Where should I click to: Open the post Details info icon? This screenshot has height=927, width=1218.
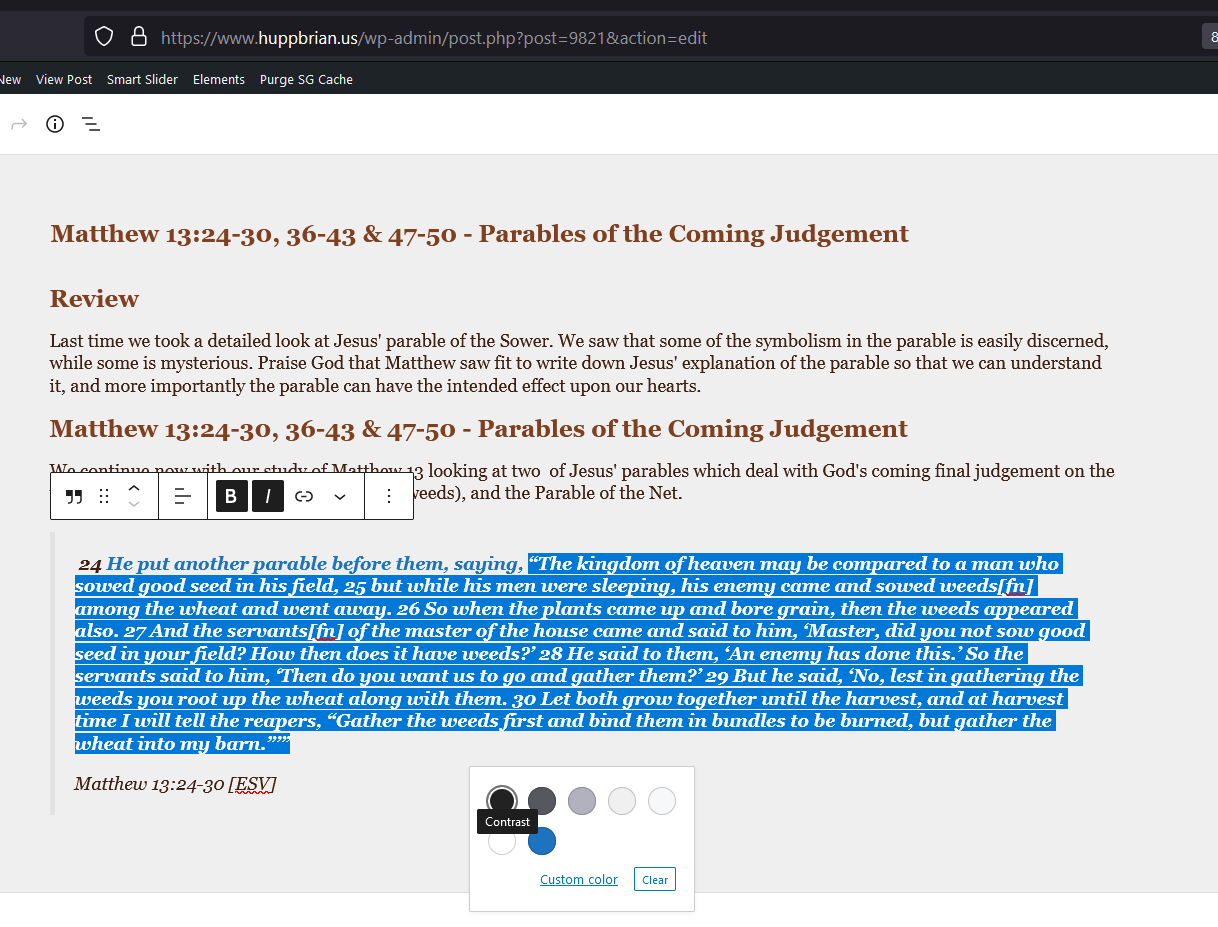[55, 124]
